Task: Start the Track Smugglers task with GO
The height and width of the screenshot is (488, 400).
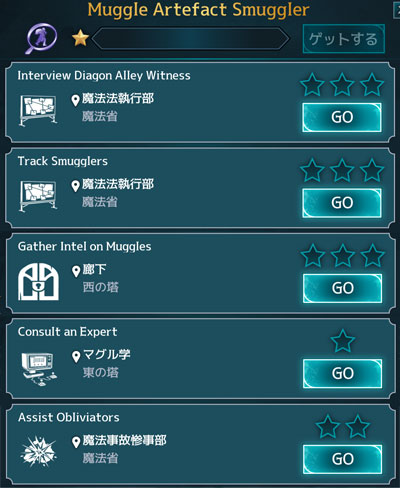Action: point(342,203)
